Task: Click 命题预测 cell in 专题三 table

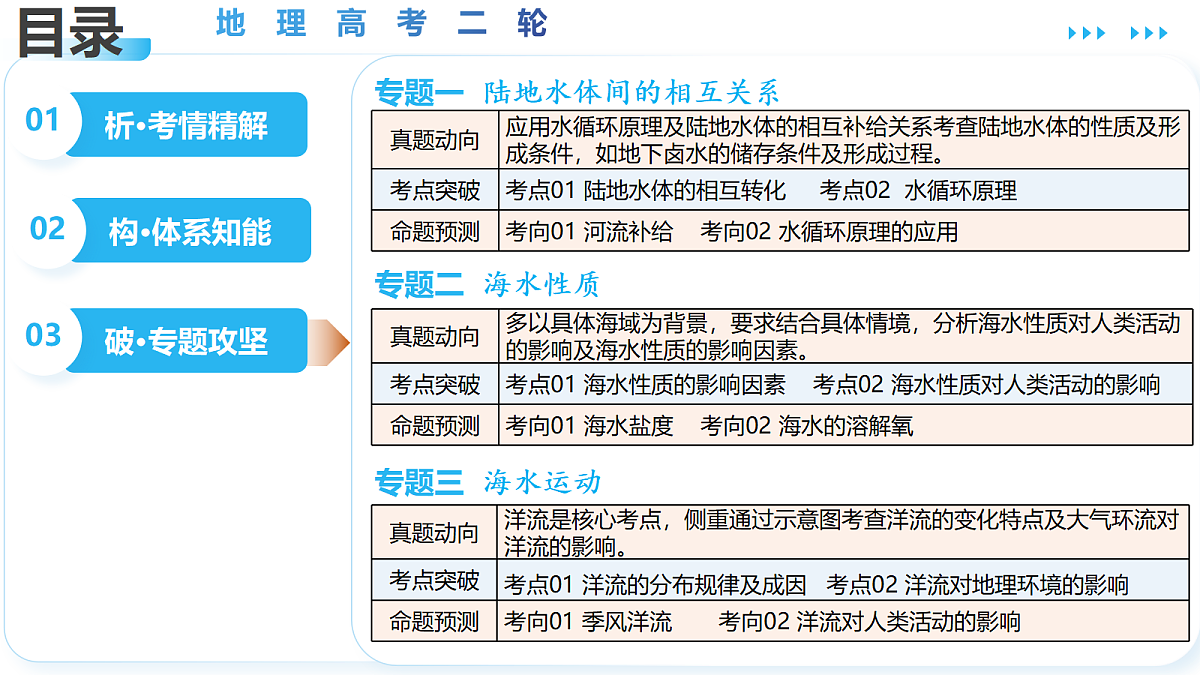Action: tap(435, 621)
